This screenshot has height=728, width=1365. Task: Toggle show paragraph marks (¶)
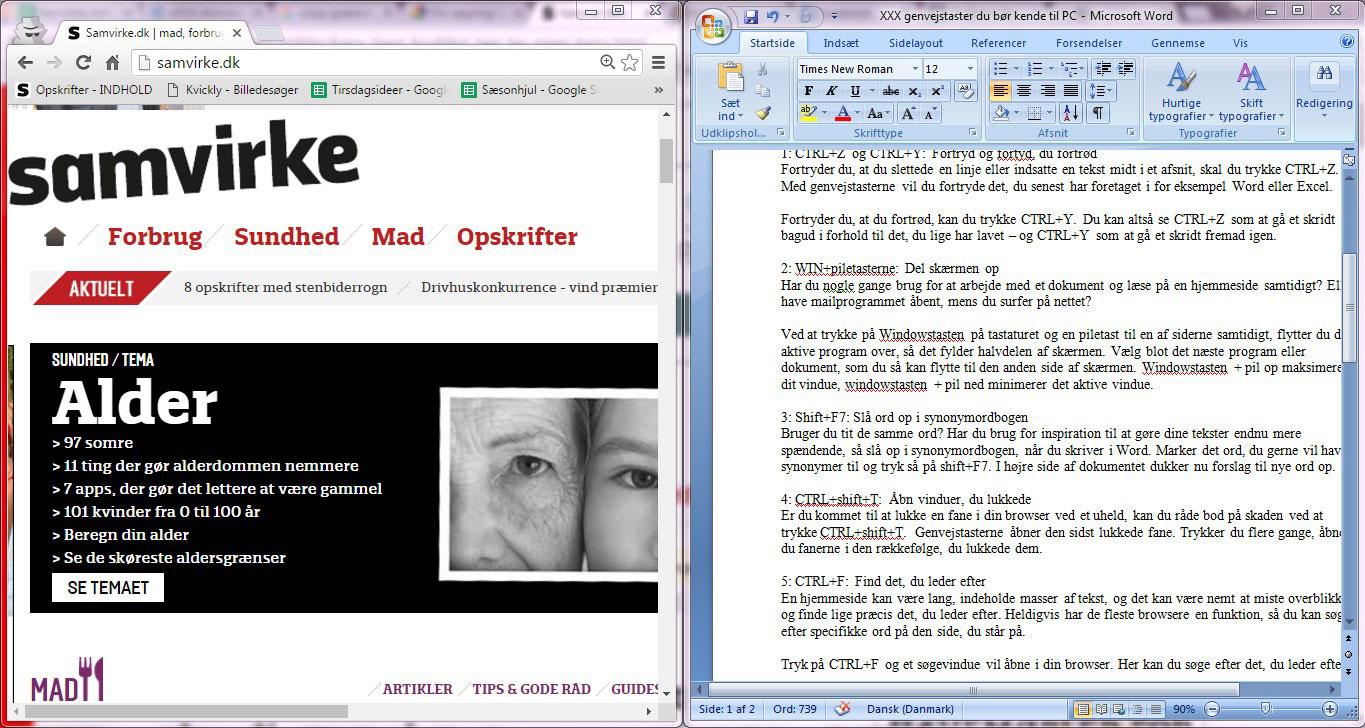(1098, 113)
